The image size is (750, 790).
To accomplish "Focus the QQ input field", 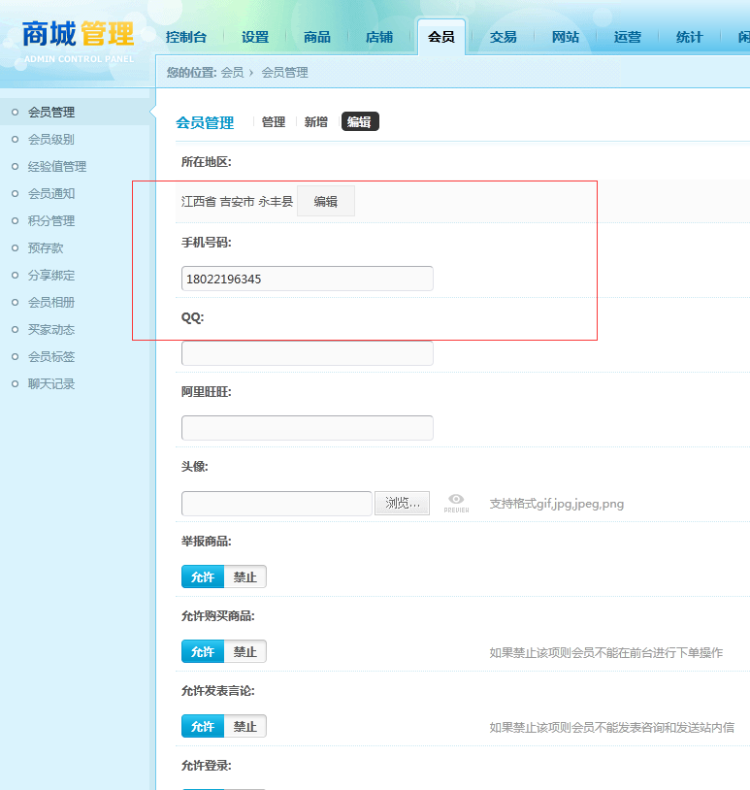I will [307, 353].
